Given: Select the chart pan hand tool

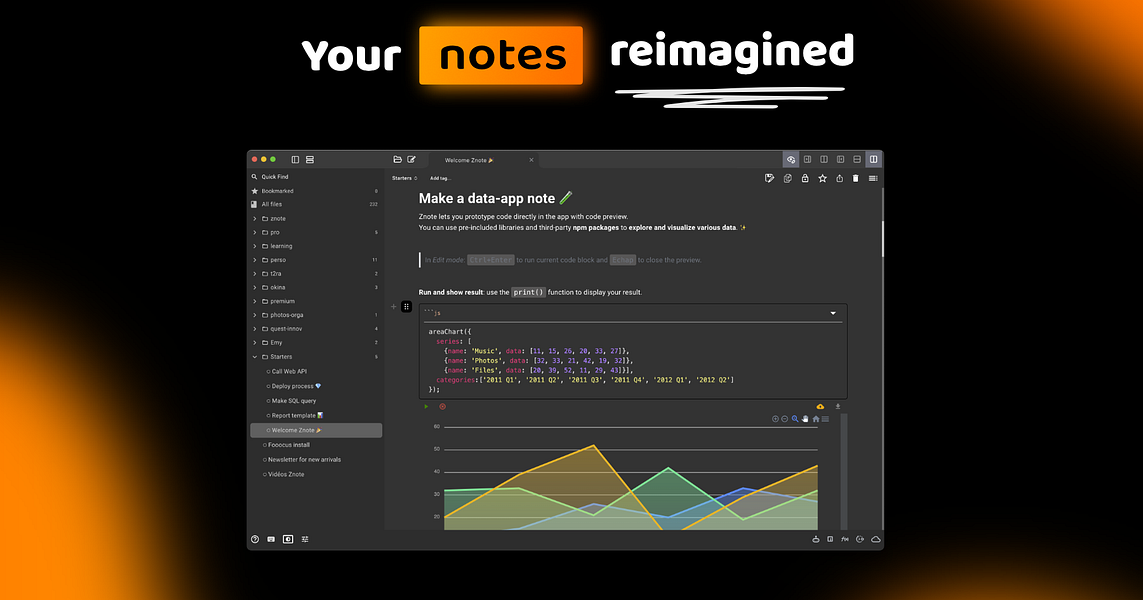Looking at the screenshot, I should pos(805,419).
